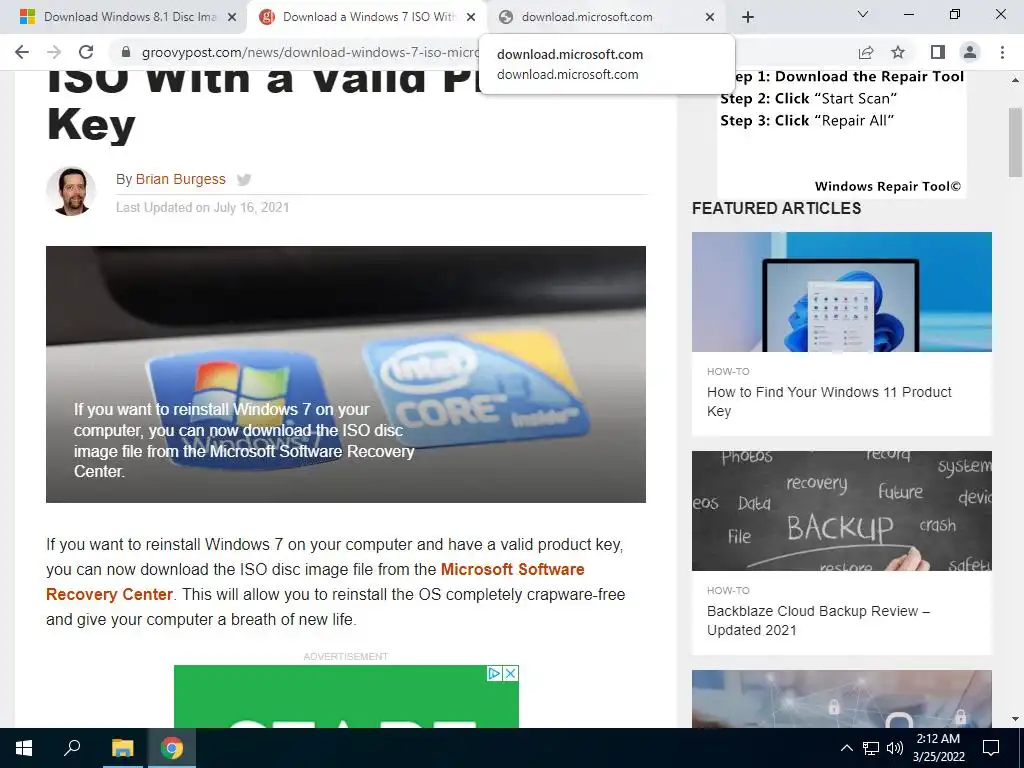
Task: Share this page via share icon
Action: point(866,52)
